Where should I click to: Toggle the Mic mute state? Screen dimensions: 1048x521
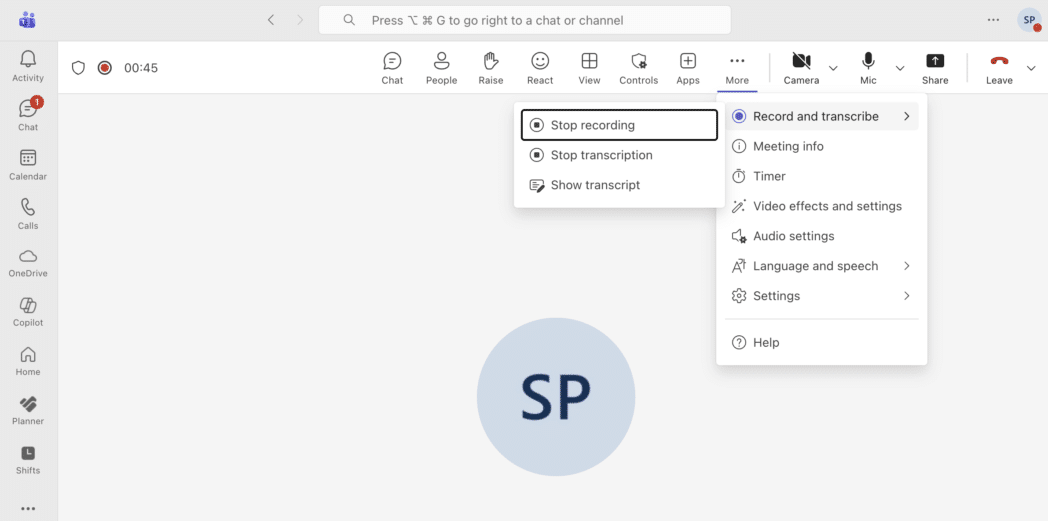868,67
